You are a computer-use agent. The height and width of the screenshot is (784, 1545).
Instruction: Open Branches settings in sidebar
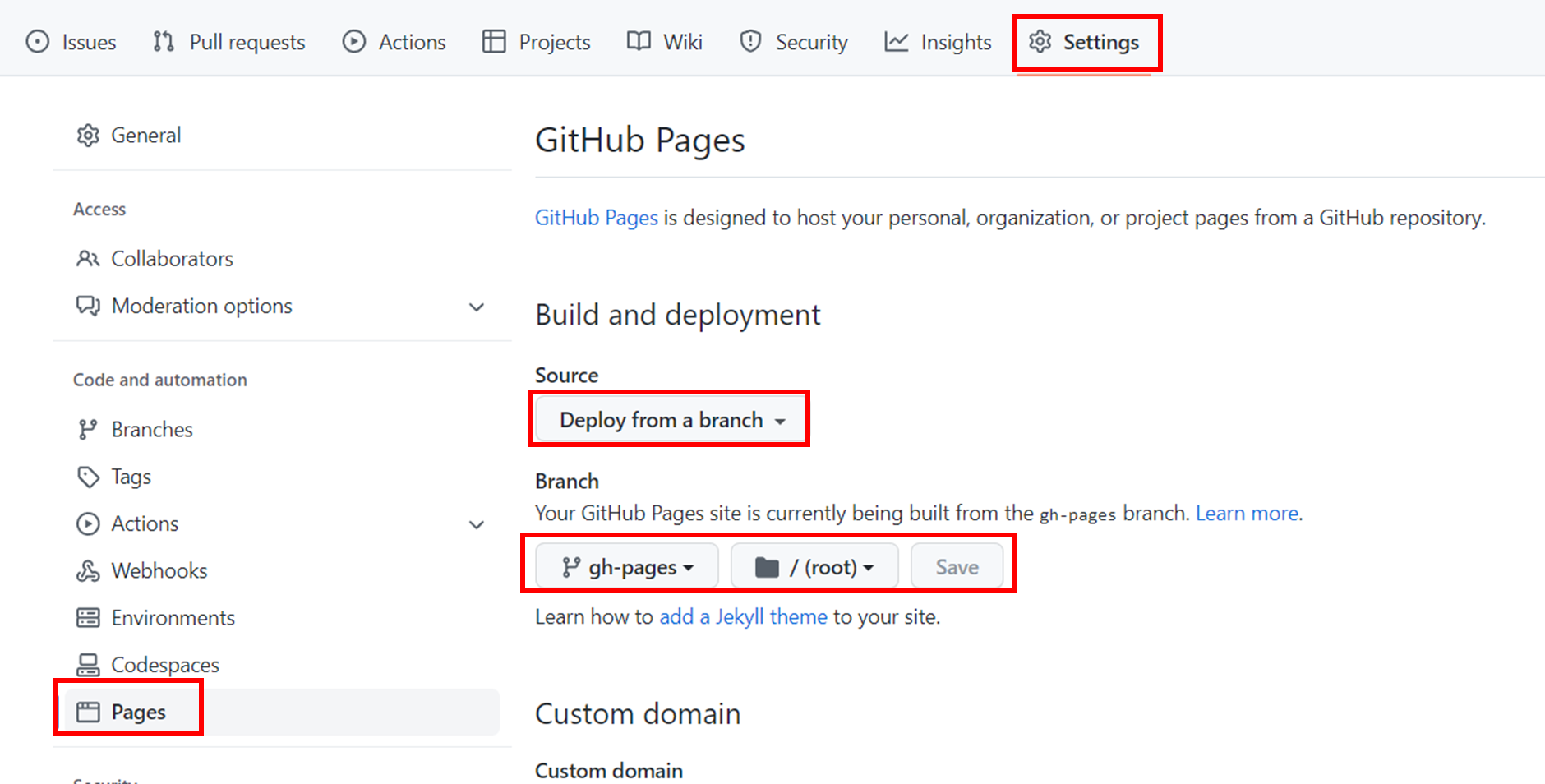281,430
